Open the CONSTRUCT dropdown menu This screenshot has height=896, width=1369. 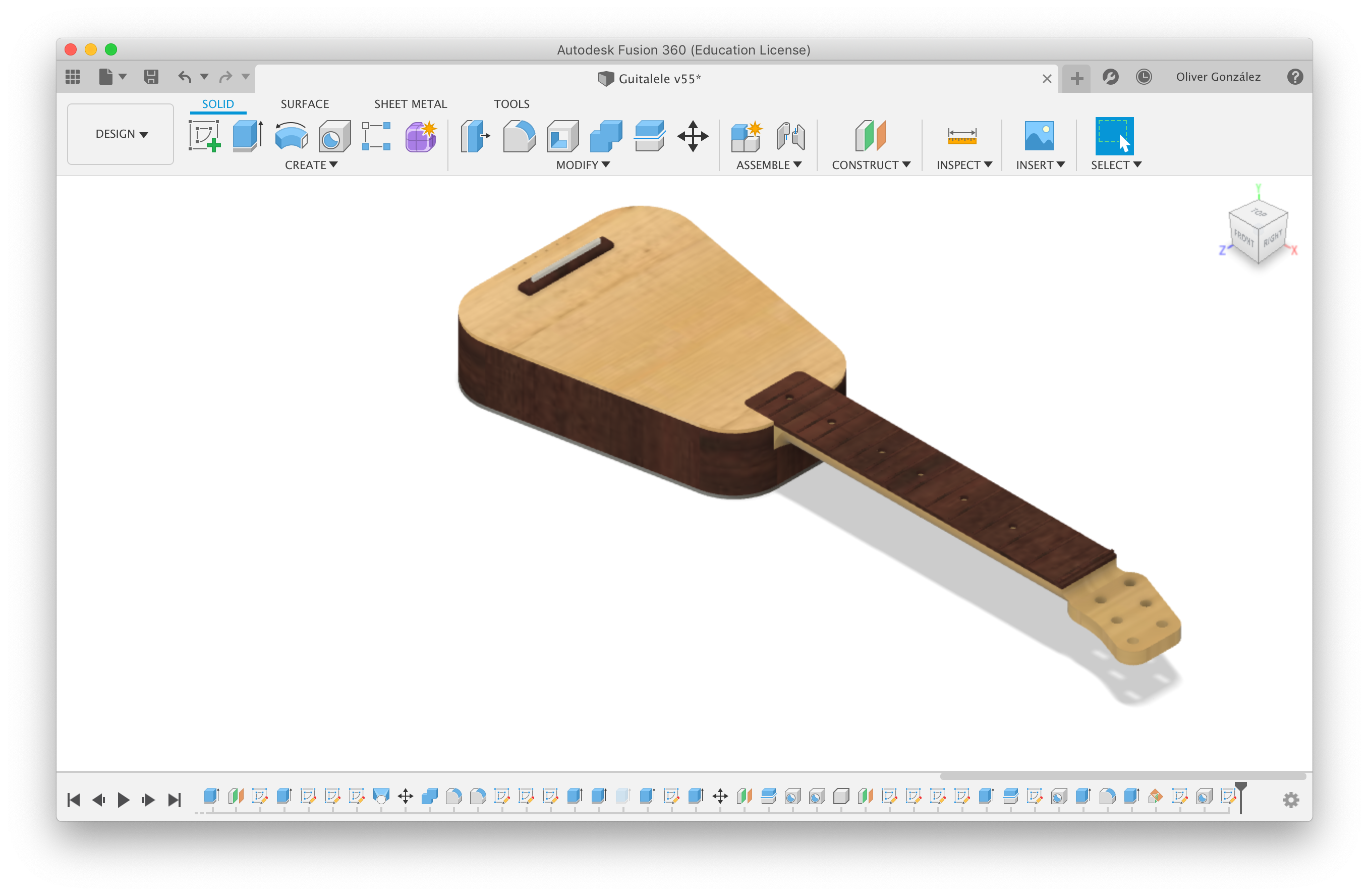(x=871, y=165)
